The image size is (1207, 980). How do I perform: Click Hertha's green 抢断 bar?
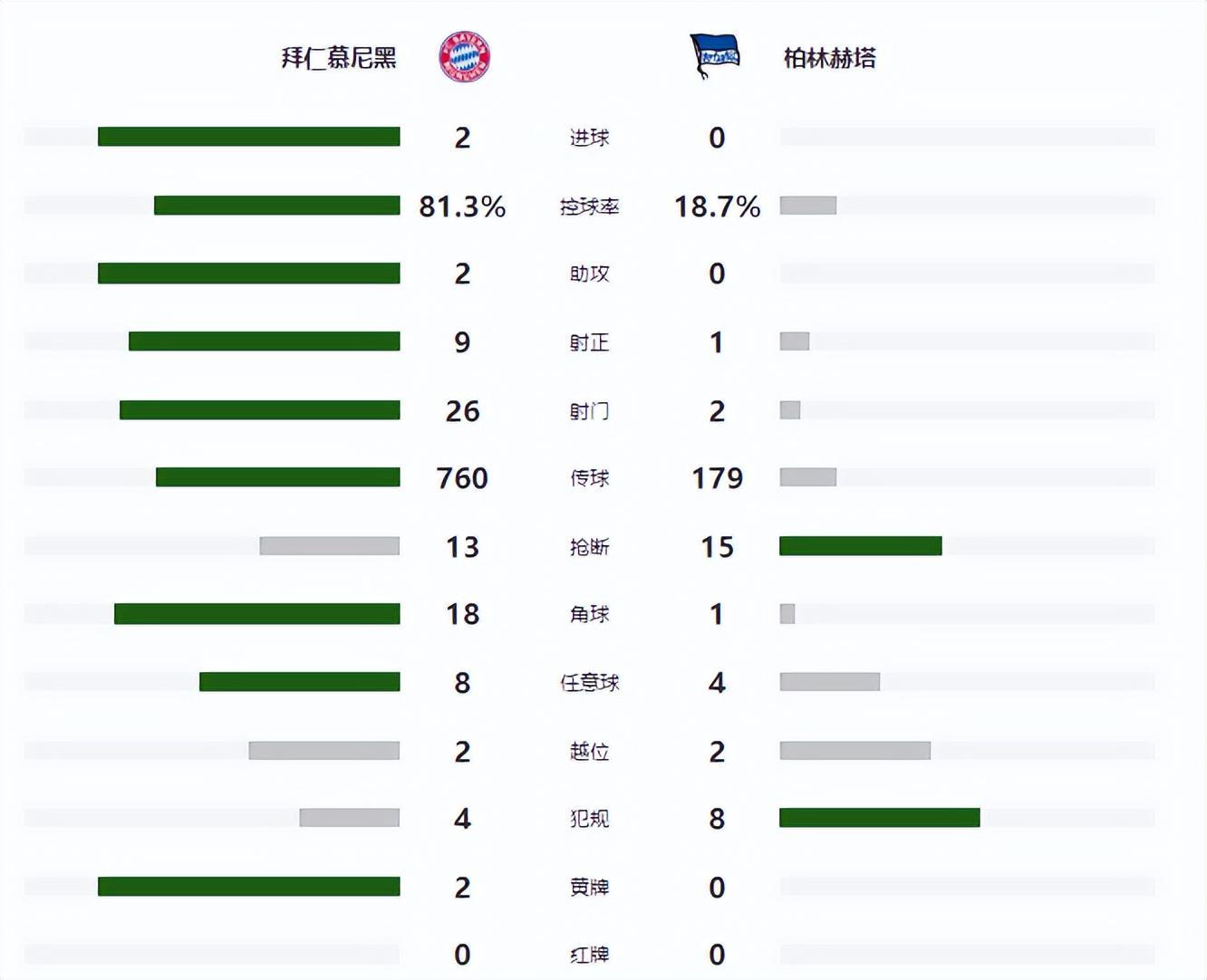[860, 545]
